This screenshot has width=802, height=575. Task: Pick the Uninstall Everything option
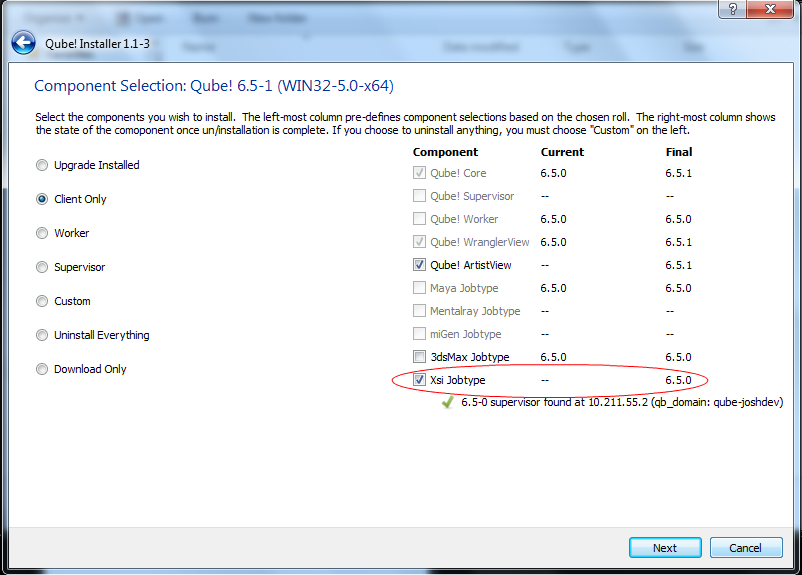click(x=42, y=335)
